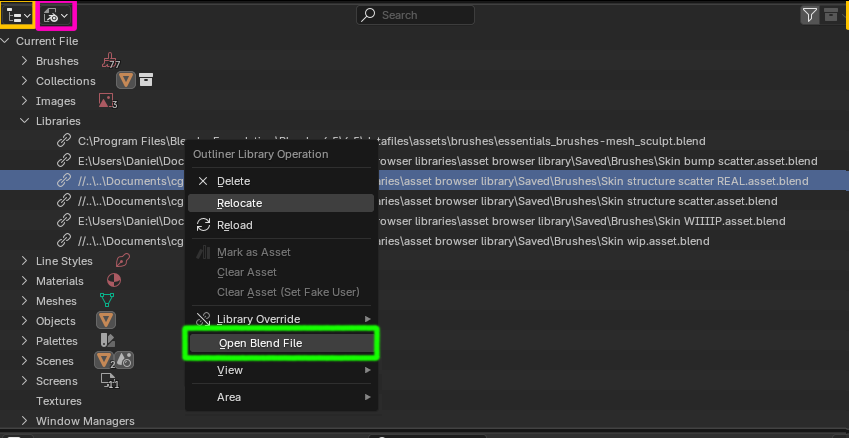Click the Images icon showing 3
This screenshot has height=438, width=849.
coord(107,101)
